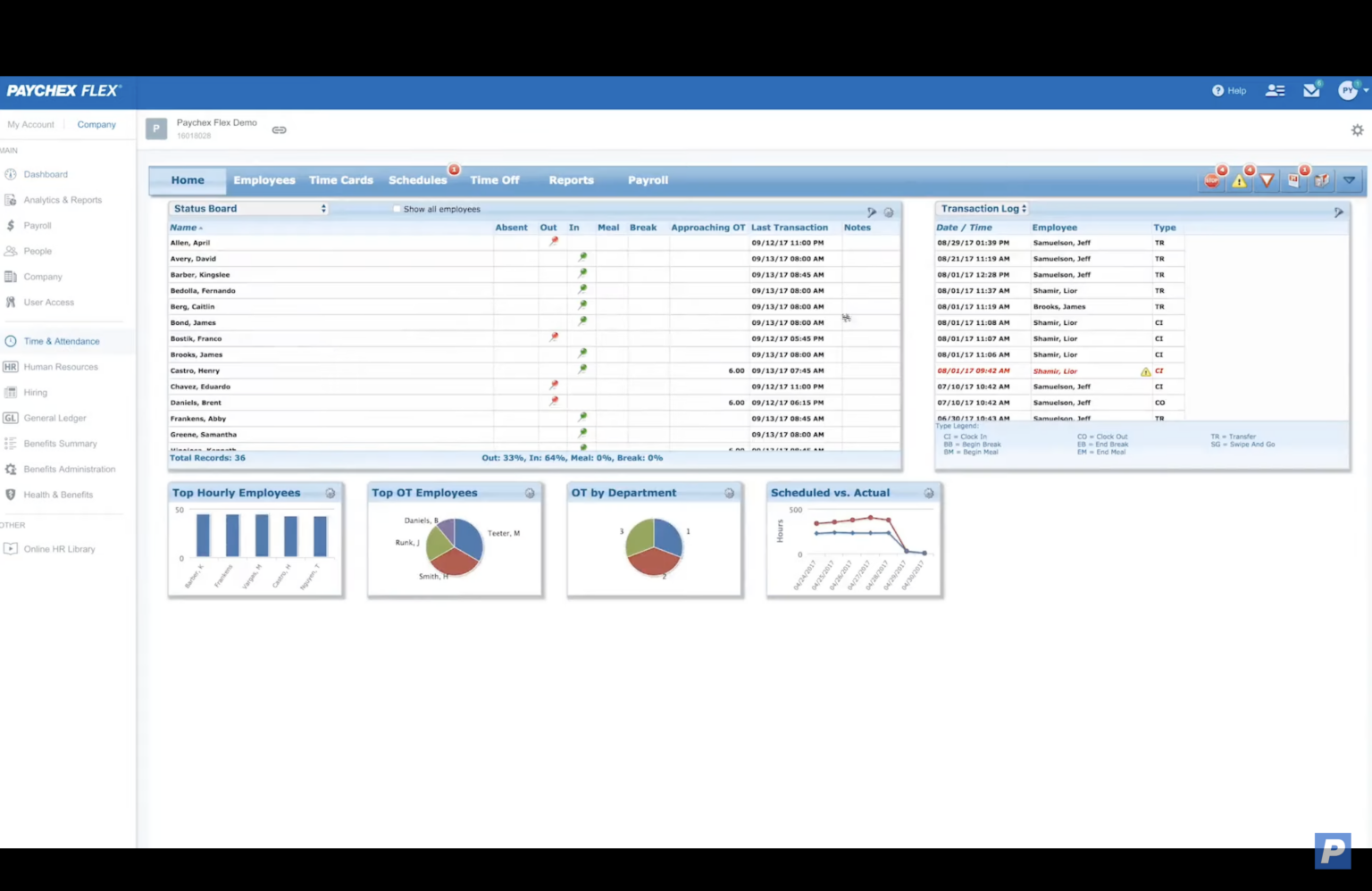The image size is (1372, 891).
Task: Open the mail envelope messages icon
Action: pyautogui.click(x=1310, y=91)
